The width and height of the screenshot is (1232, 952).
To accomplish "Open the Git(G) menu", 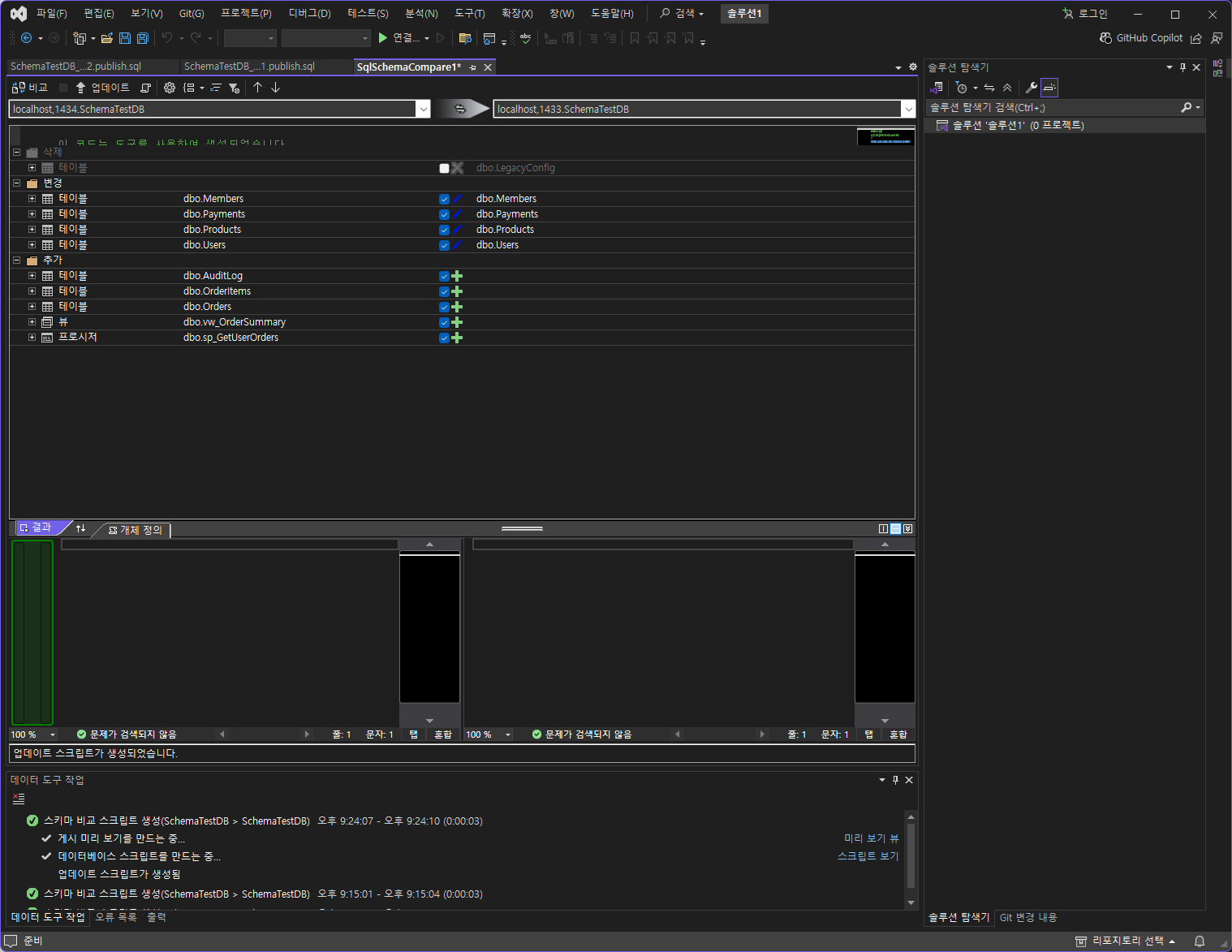I will coord(192,14).
